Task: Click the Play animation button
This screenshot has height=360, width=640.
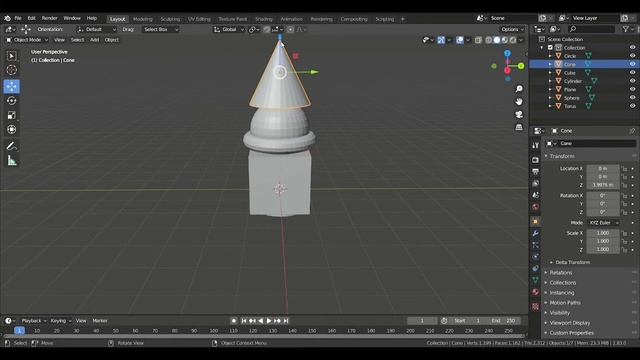Action: point(269,321)
